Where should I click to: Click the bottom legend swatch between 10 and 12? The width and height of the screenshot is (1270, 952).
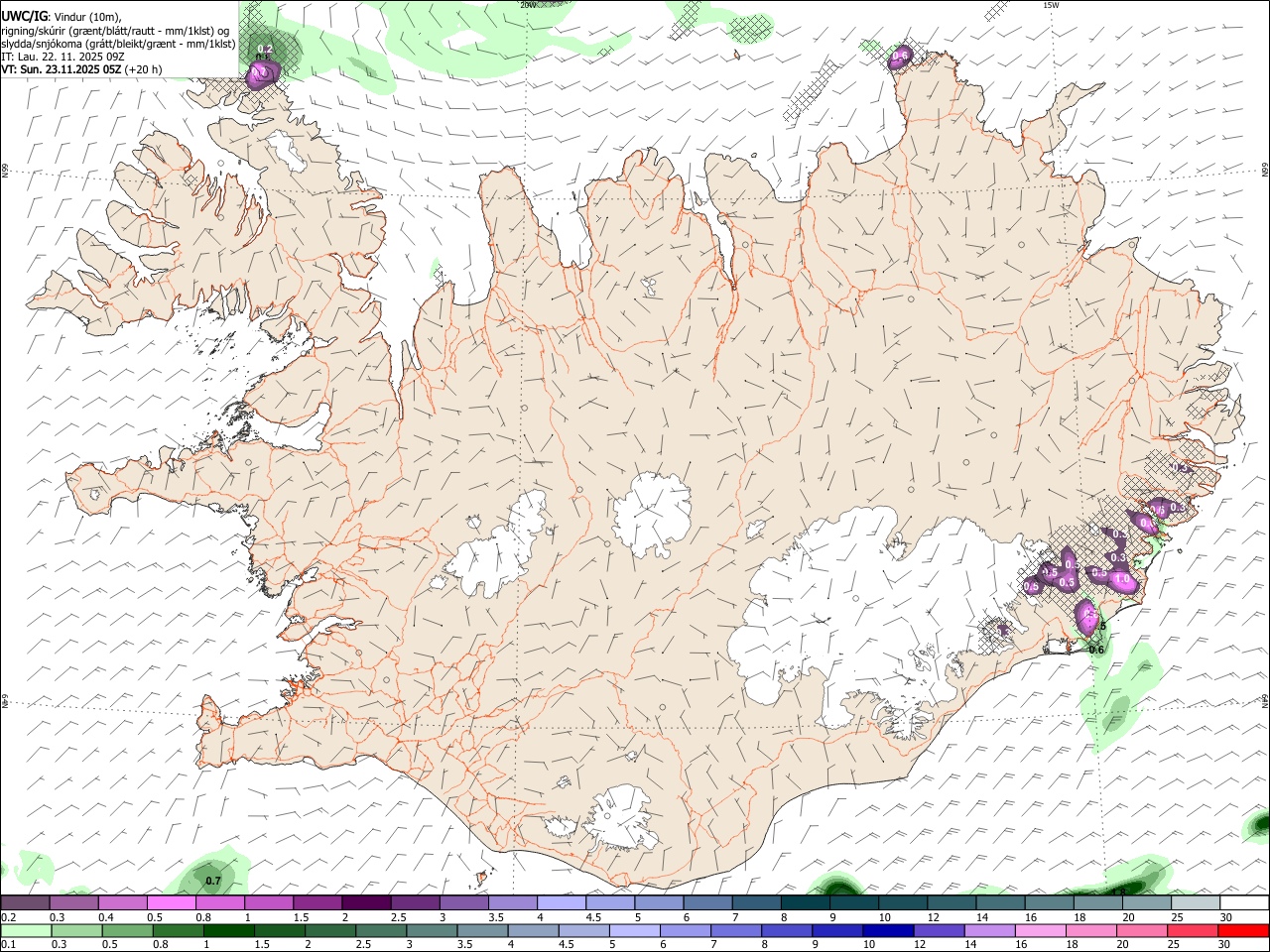(890, 930)
